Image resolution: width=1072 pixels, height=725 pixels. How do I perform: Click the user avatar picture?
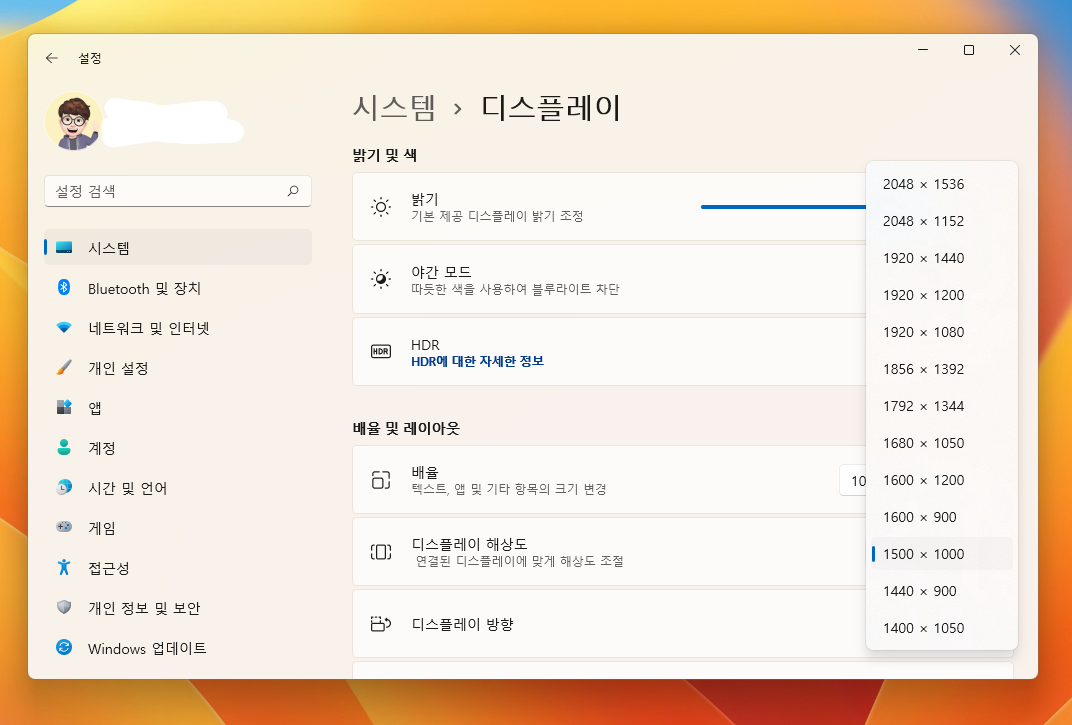74,121
